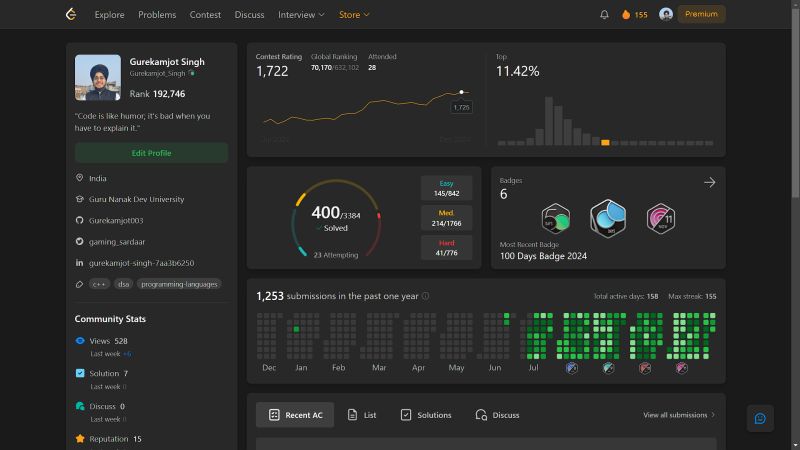The width and height of the screenshot is (800, 450).
Task: Click the LeetCode logo icon
Action: point(71,14)
